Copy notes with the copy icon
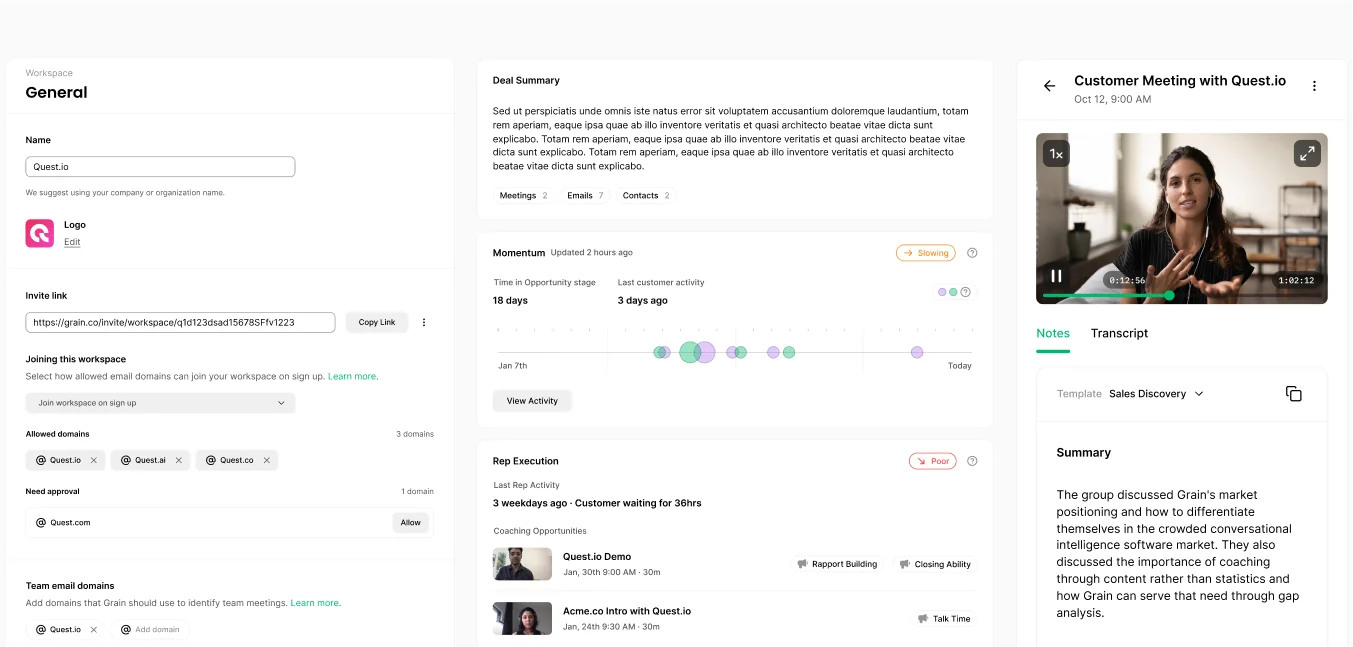The image size is (1353, 647). coord(1294,394)
